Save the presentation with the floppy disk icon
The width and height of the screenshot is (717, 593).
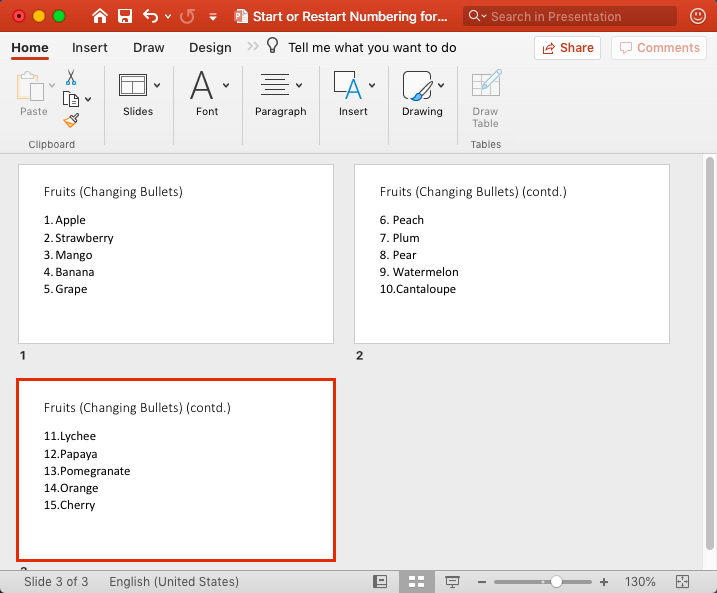coord(125,16)
